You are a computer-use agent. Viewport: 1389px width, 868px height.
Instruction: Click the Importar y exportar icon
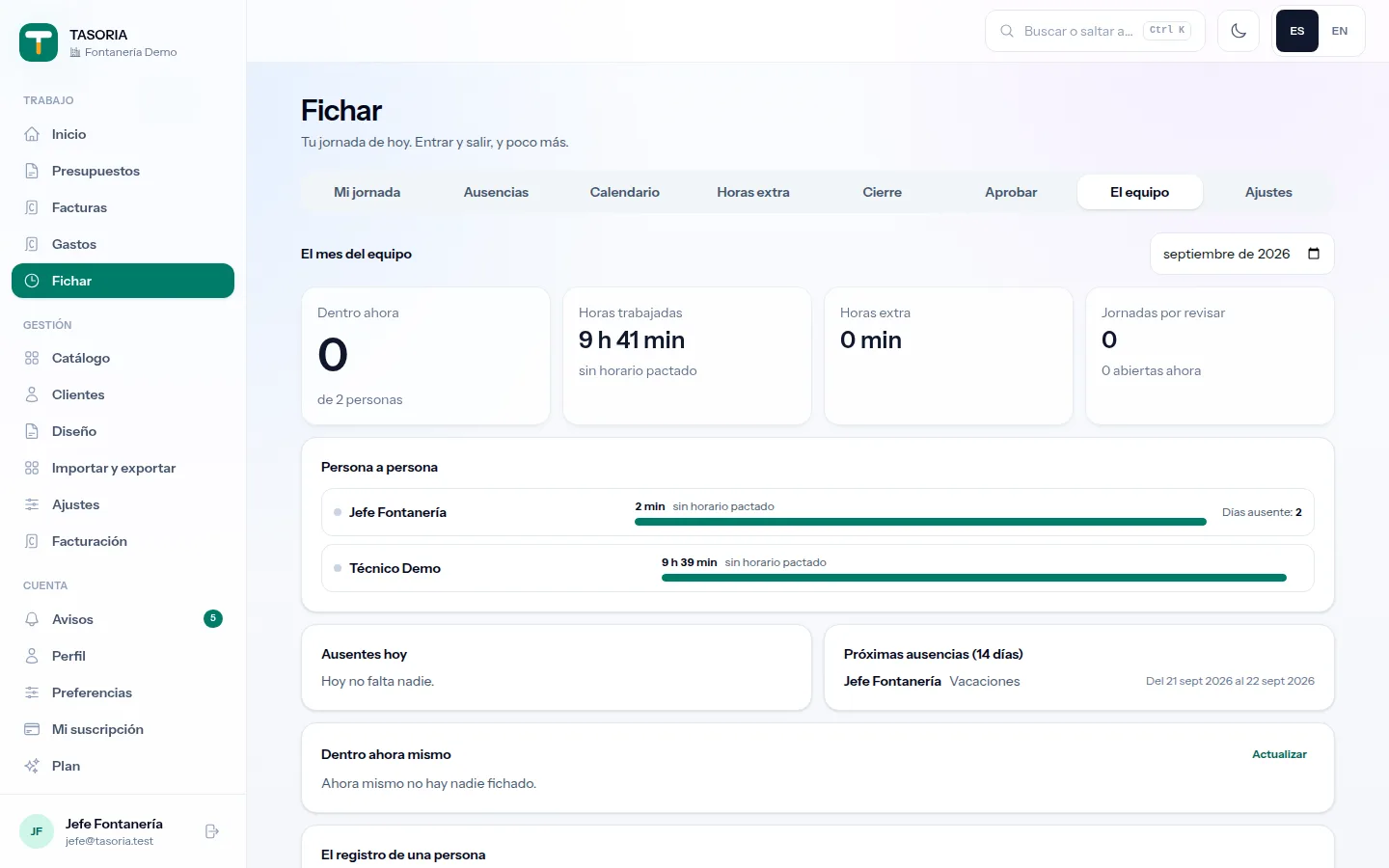32,468
